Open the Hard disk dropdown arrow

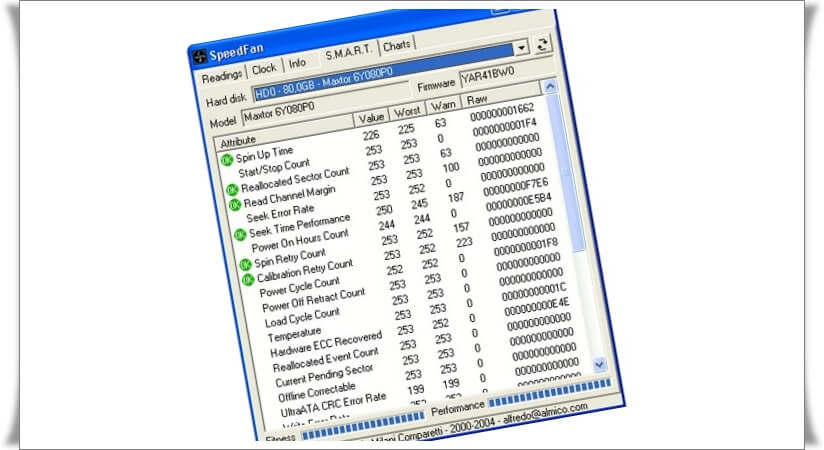(x=521, y=48)
